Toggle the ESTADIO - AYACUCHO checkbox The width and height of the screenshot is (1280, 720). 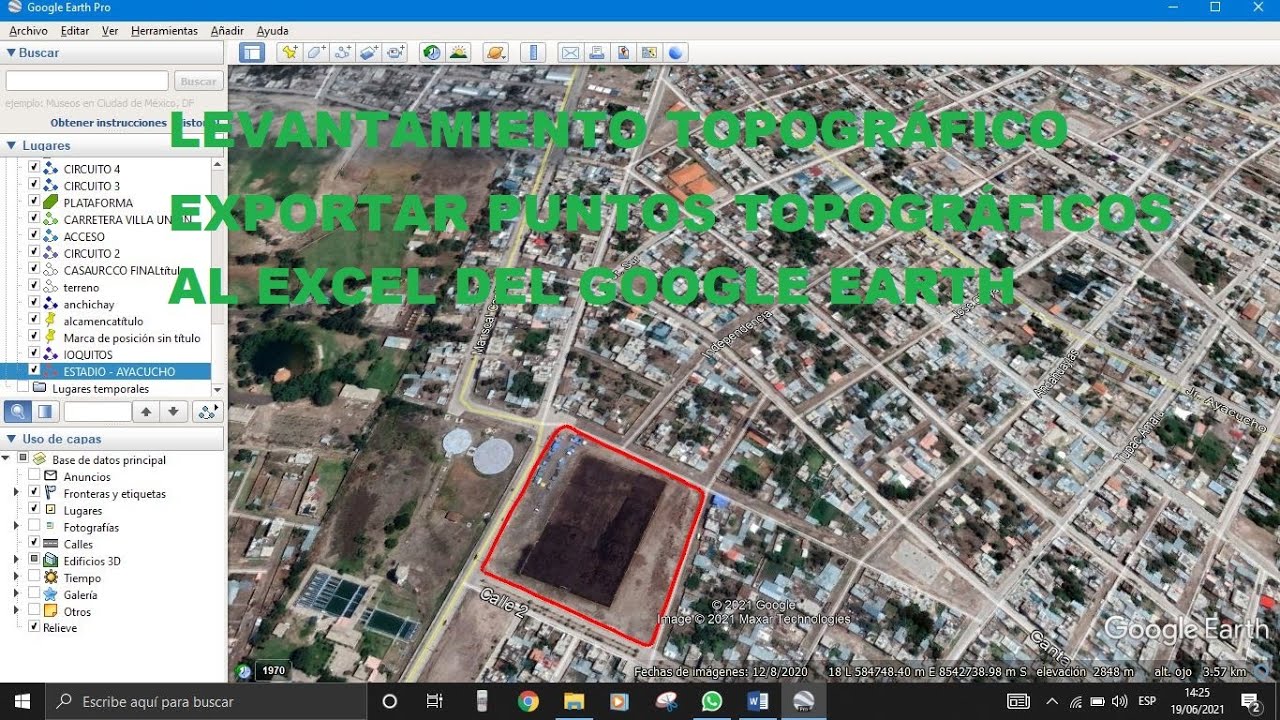34,371
